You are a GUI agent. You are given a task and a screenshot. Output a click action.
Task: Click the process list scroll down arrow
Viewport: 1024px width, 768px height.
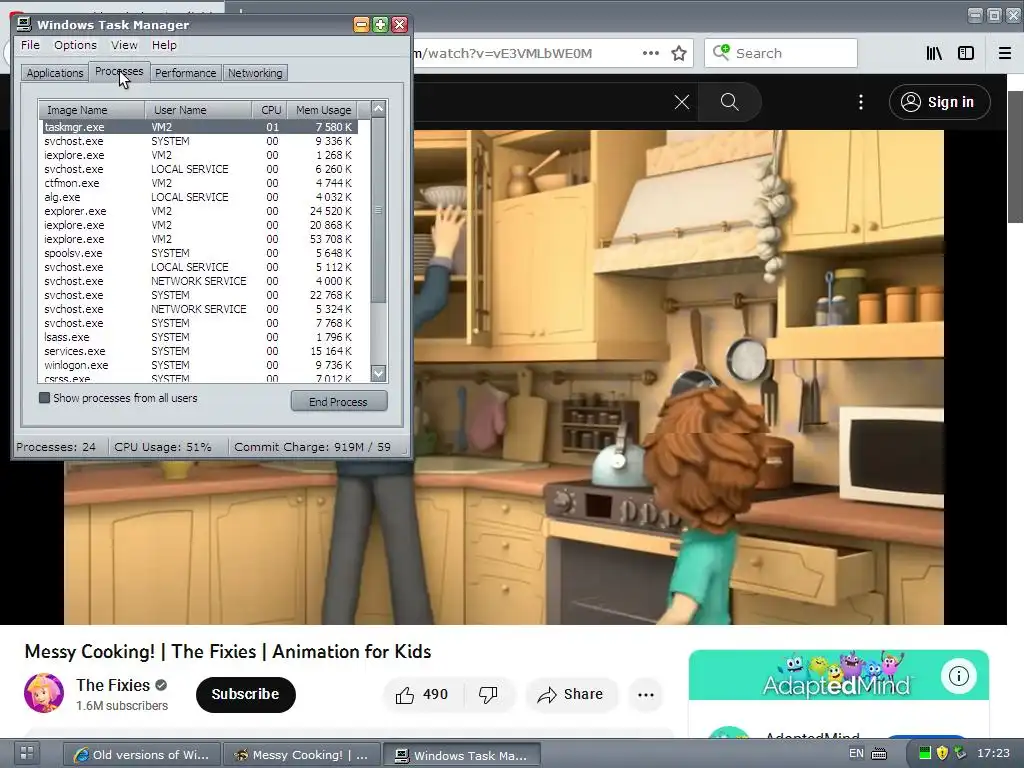pos(378,374)
